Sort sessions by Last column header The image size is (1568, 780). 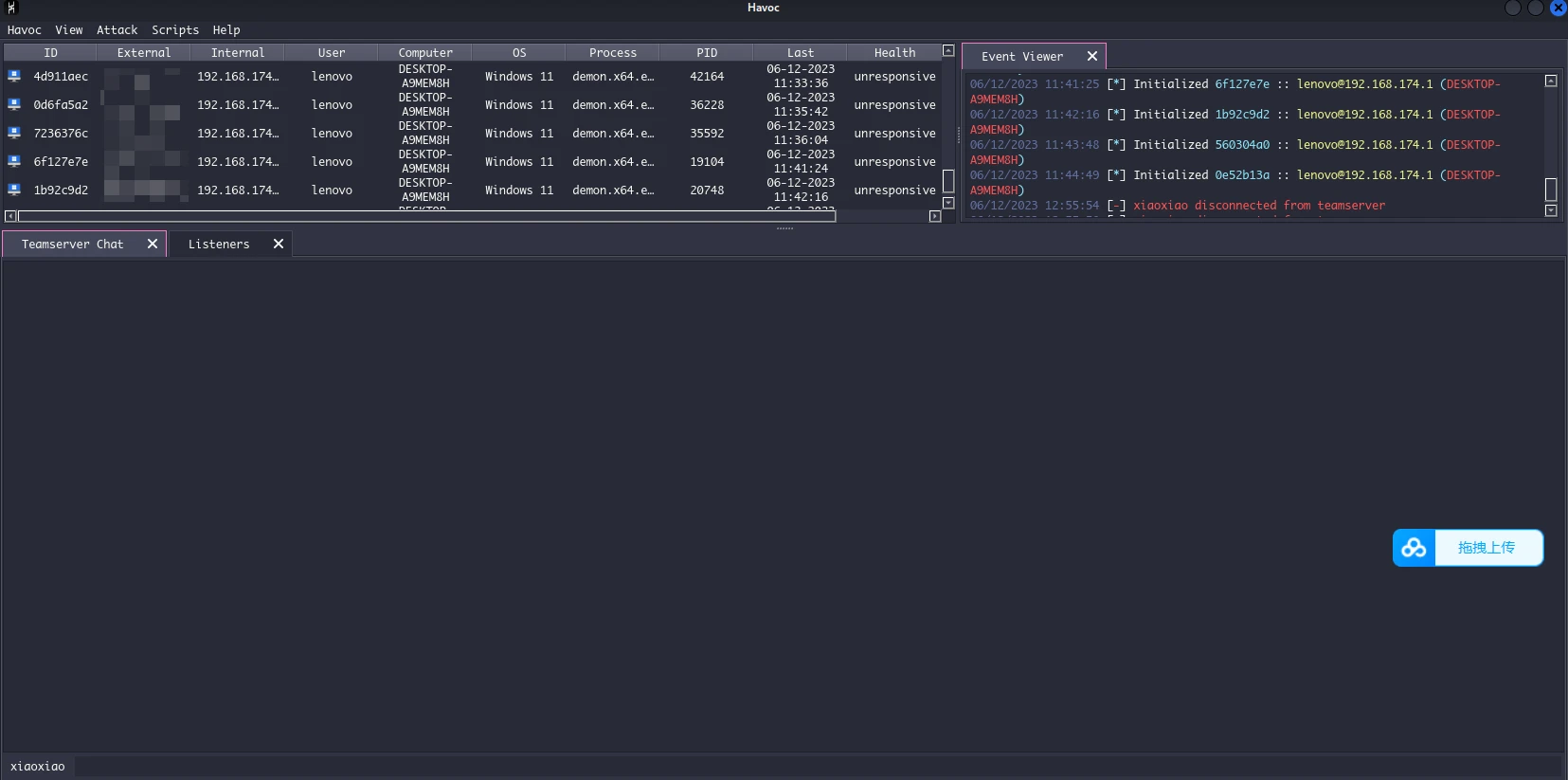point(801,53)
